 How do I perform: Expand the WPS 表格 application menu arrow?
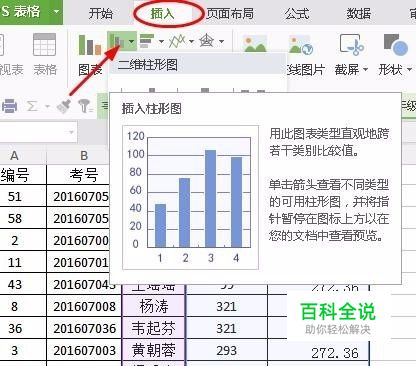[x=56, y=12]
